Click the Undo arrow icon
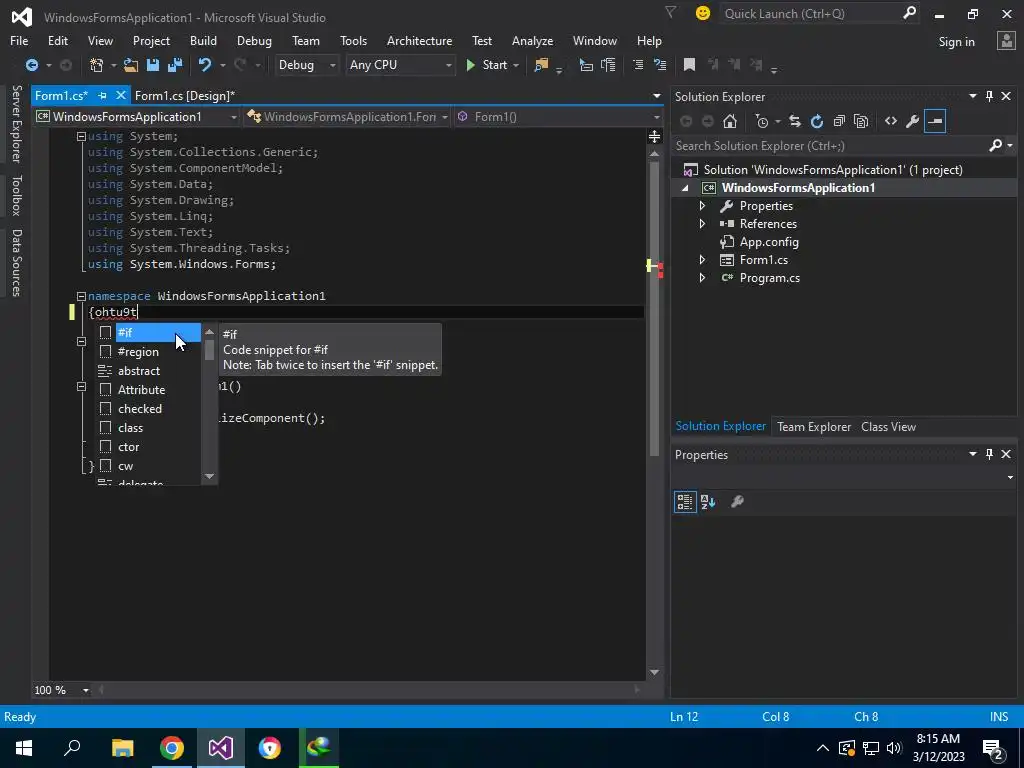 (204, 65)
